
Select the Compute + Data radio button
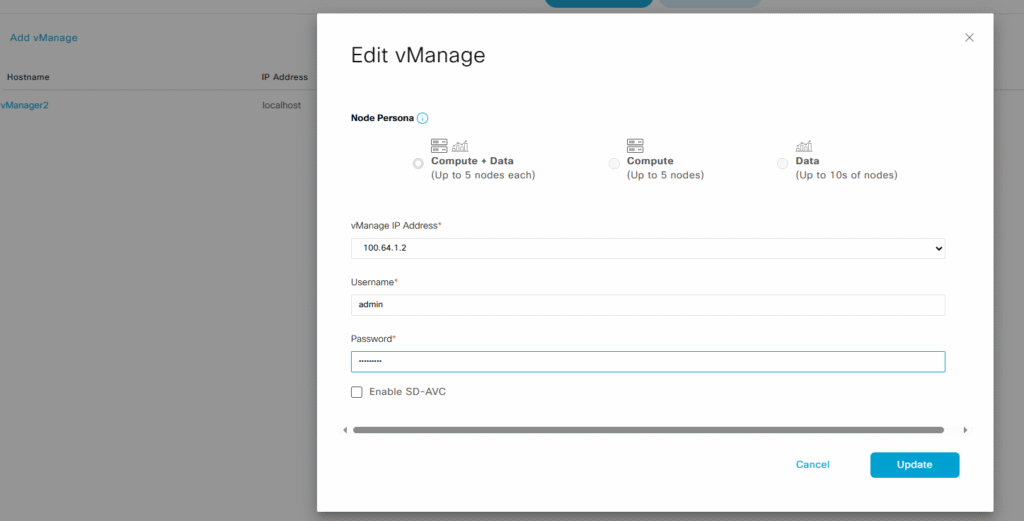click(418, 164)
